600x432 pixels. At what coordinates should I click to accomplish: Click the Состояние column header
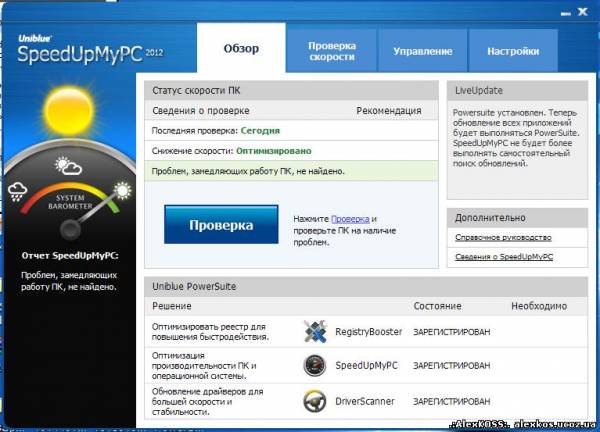(x=437, y=306)
